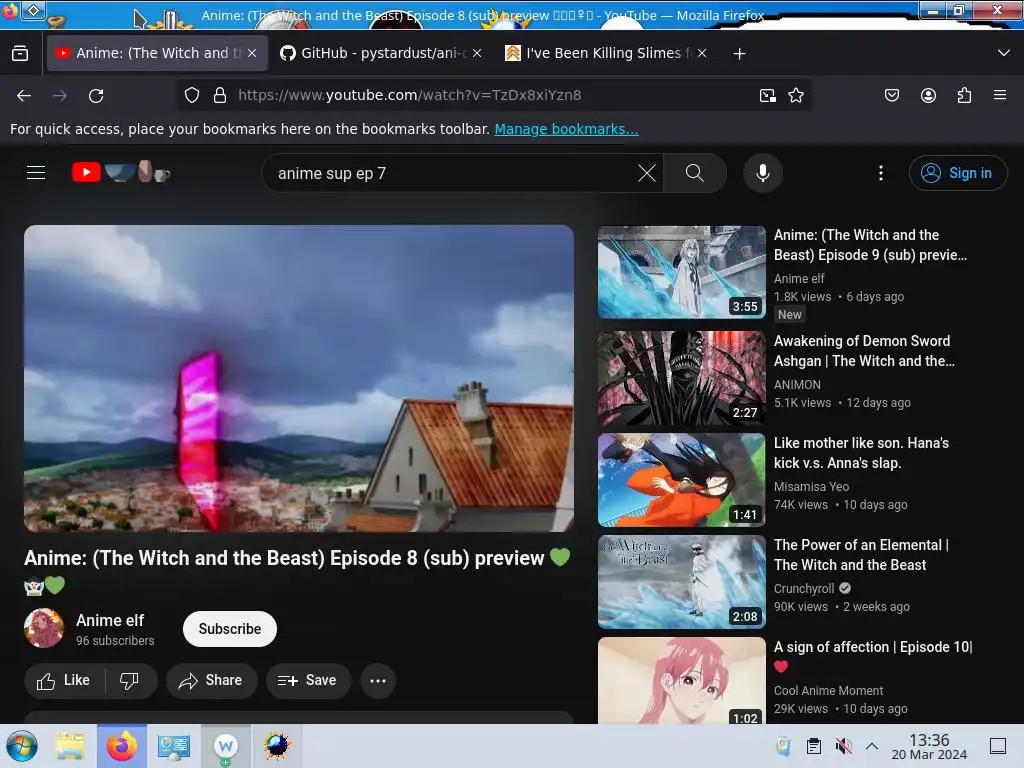
Task: Submit search with the magnifier button
Action: coord(695,173)
